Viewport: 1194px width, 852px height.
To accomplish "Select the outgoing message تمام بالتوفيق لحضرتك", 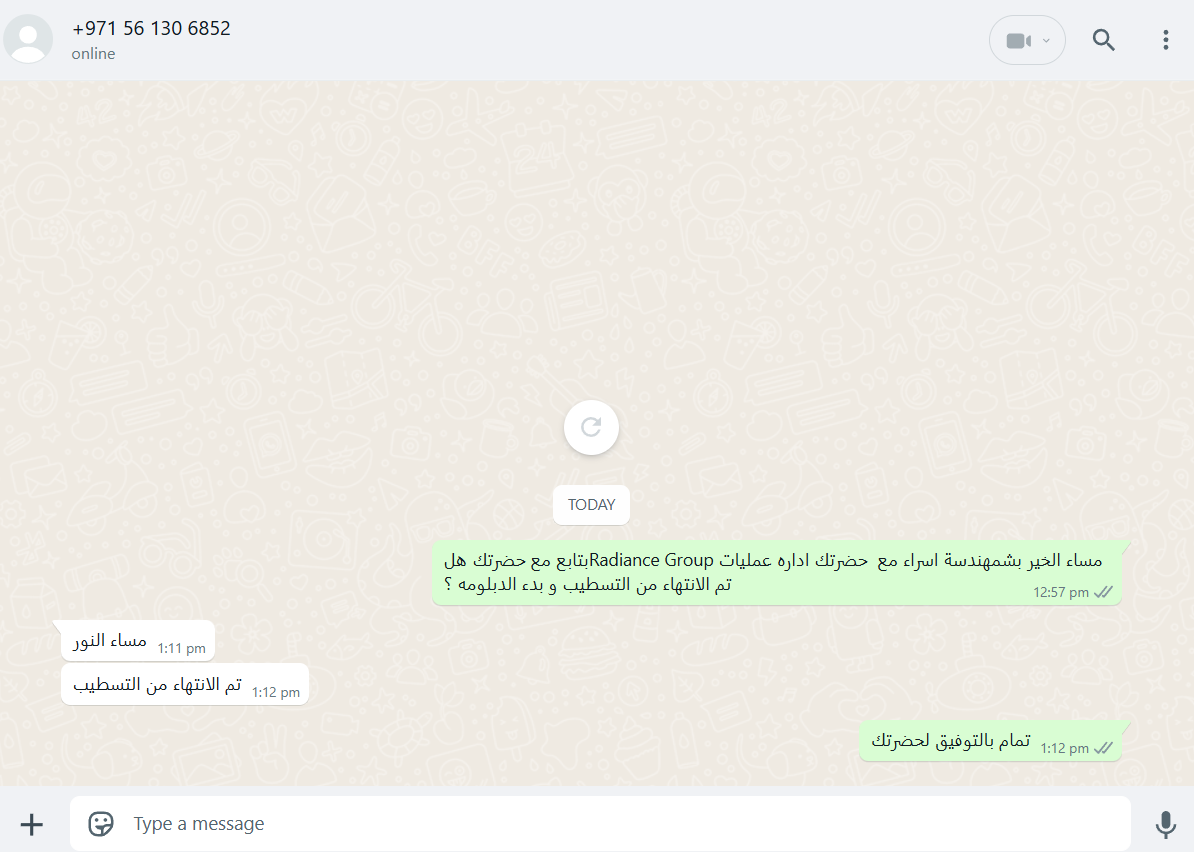I will [991, 741].
